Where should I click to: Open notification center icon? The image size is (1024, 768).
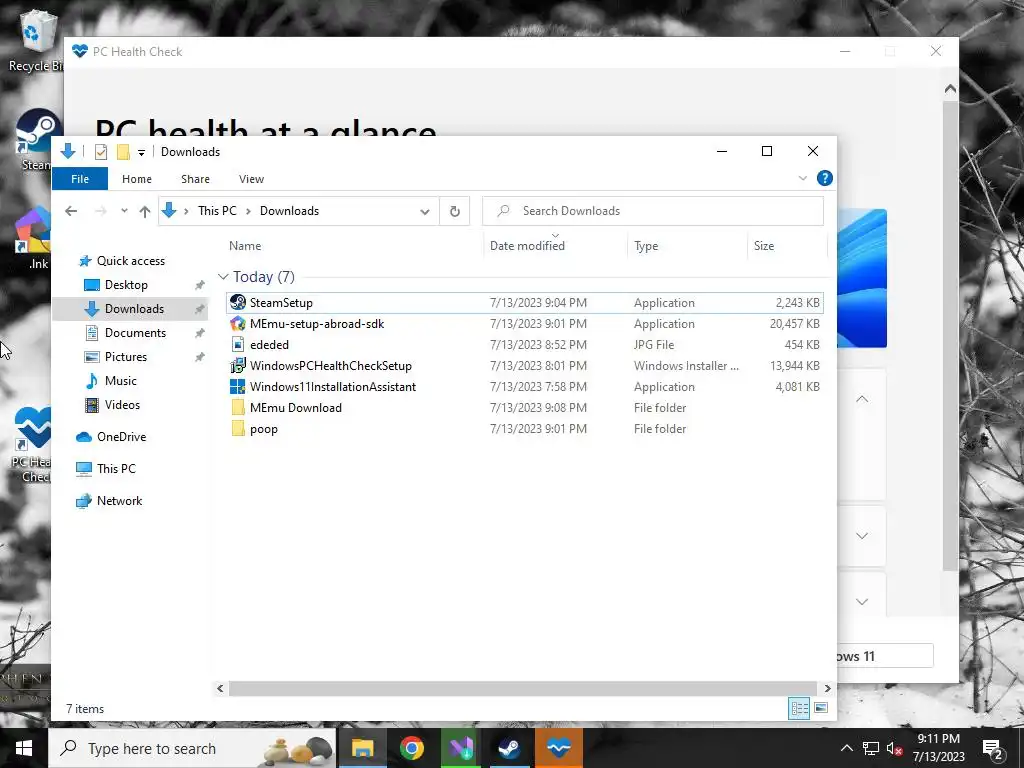993,748
